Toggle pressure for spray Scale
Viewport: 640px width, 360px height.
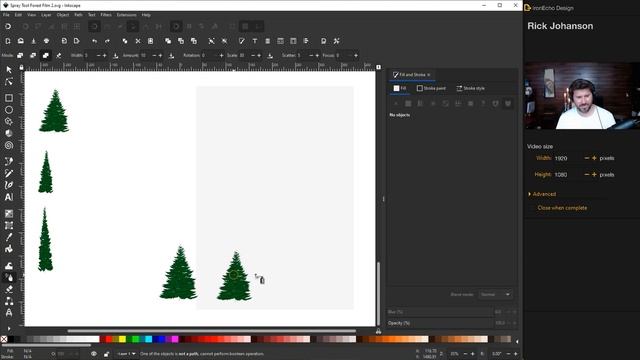pos(270,55)
